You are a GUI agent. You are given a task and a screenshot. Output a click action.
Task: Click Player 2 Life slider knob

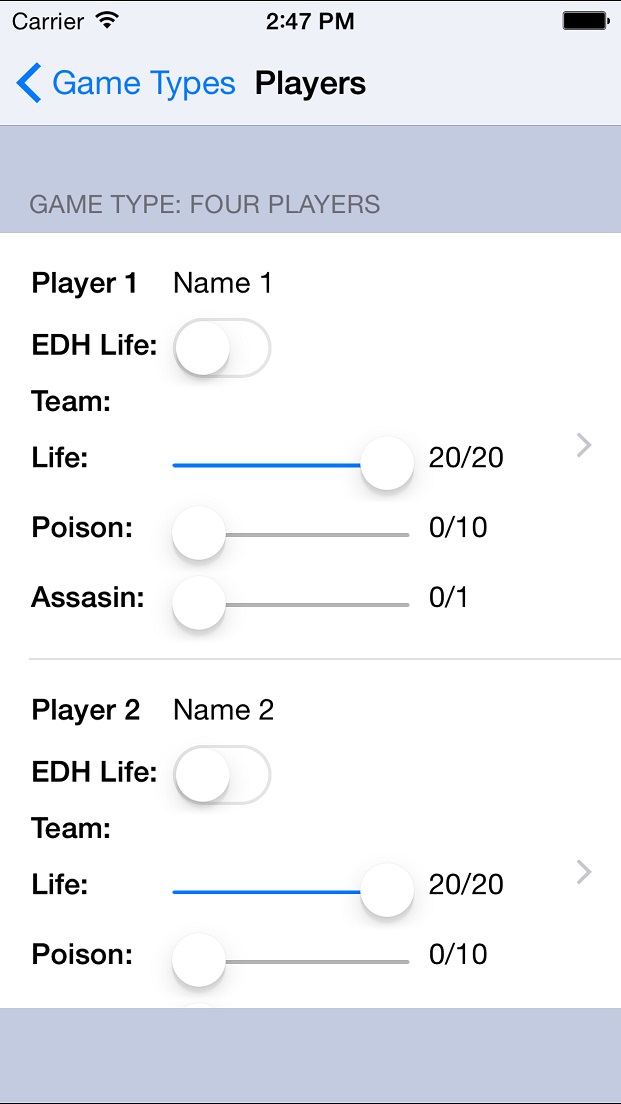click(387, 890)
